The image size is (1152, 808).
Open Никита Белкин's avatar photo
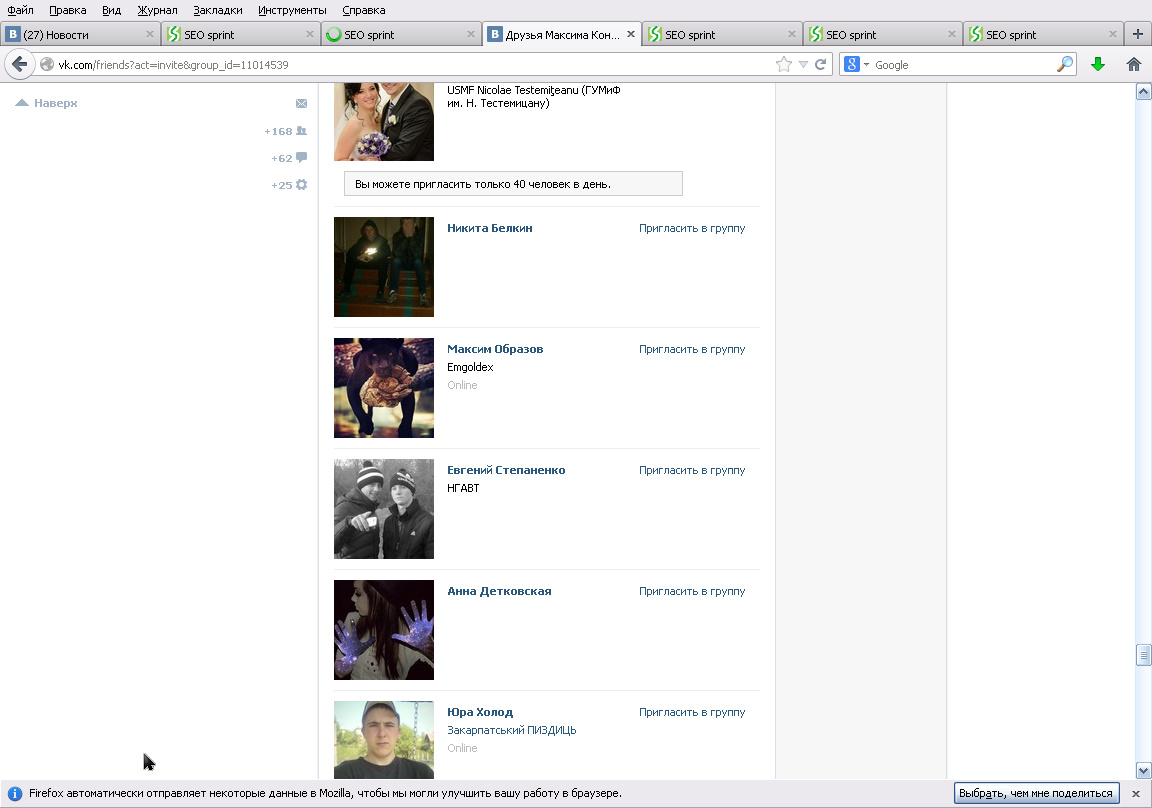pos(384,267)
